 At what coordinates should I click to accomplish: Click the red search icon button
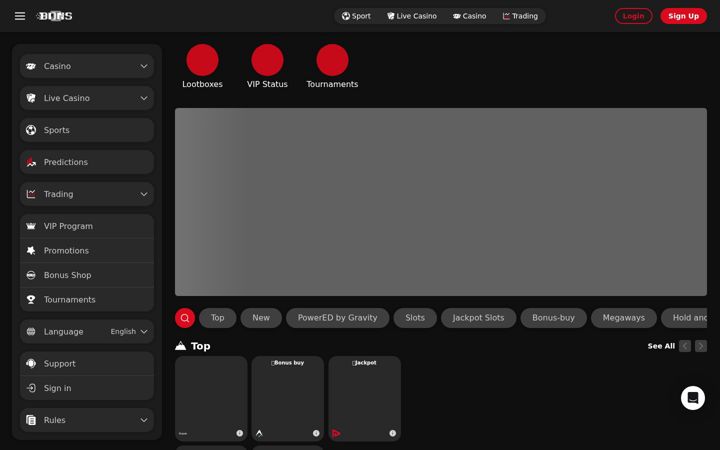click(185, 318)
